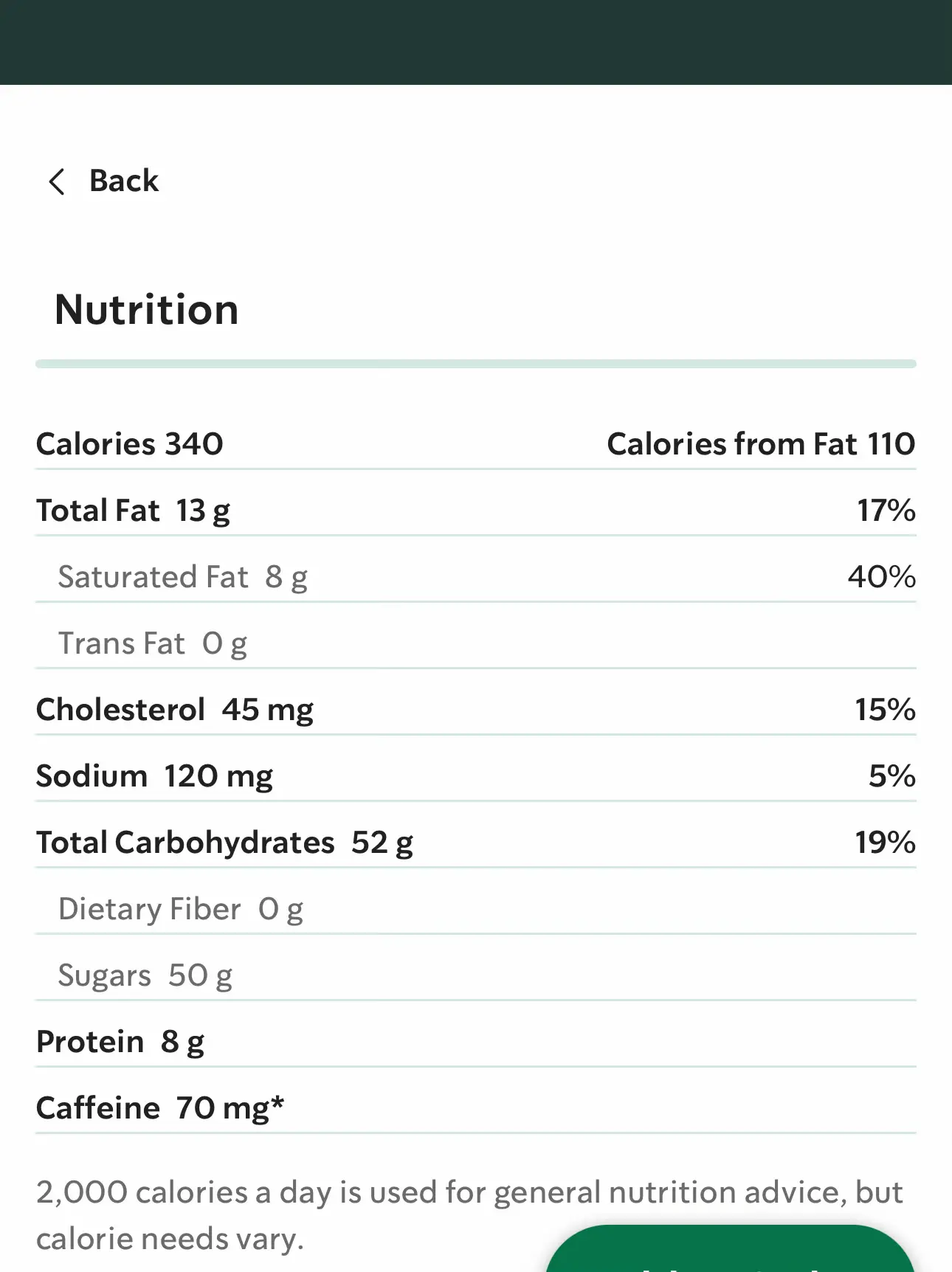Tap the Sugars 50 g row
952x1272 pixels.
click(x=476, y=975)
